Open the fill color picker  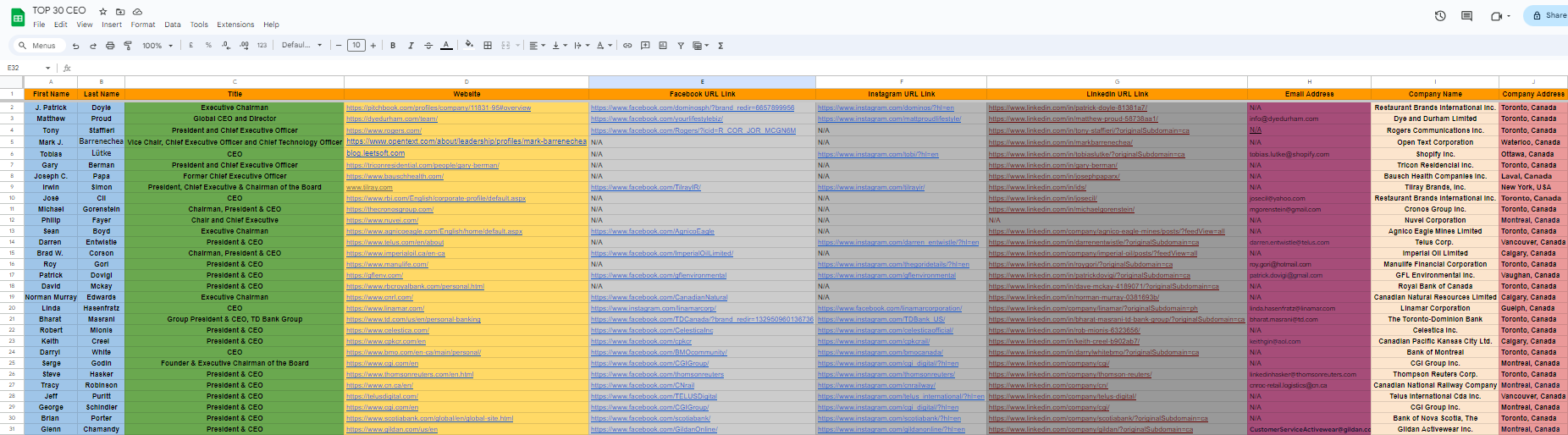point(469,46)
